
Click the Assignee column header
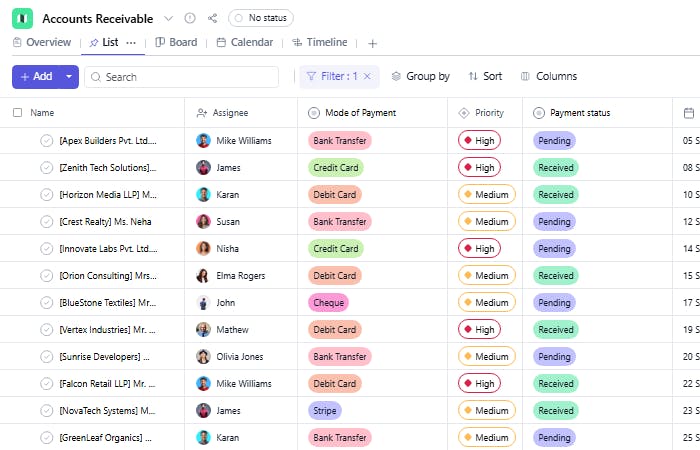coord(222,113)
